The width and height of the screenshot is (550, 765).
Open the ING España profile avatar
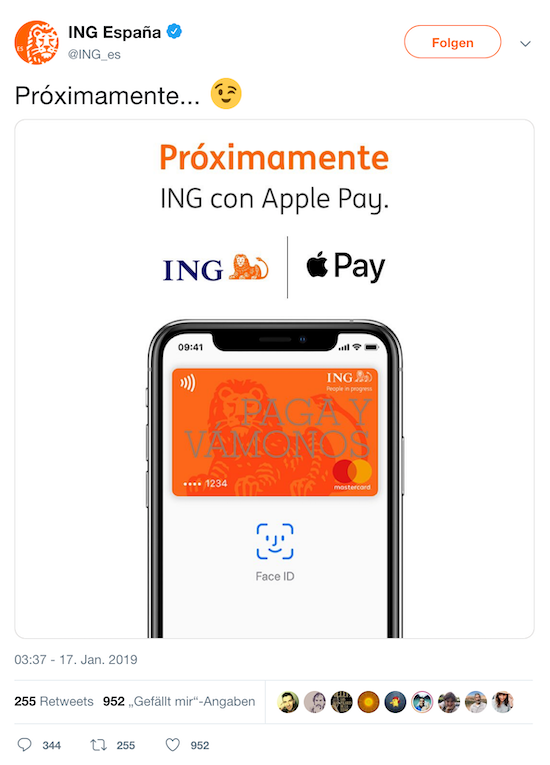point(37,42)
